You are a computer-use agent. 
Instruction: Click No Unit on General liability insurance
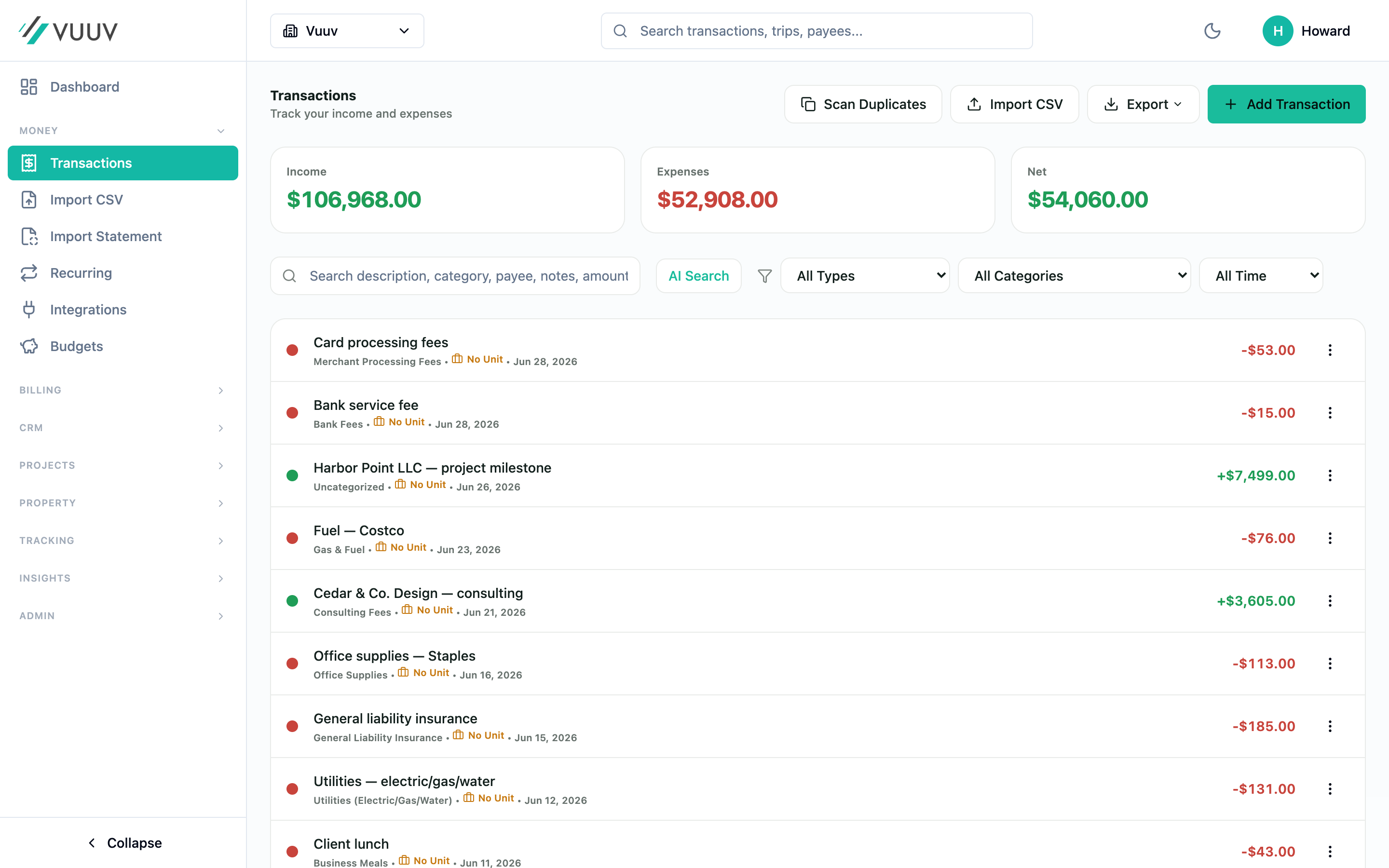tap(479, 735)
